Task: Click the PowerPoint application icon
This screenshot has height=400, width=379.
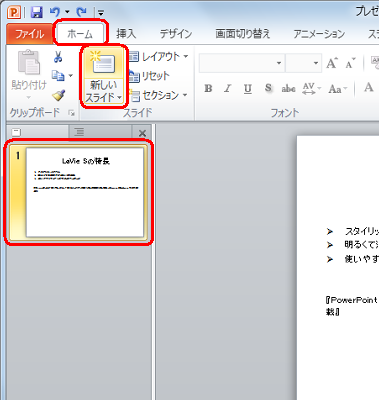Action: tap(14, 13)
